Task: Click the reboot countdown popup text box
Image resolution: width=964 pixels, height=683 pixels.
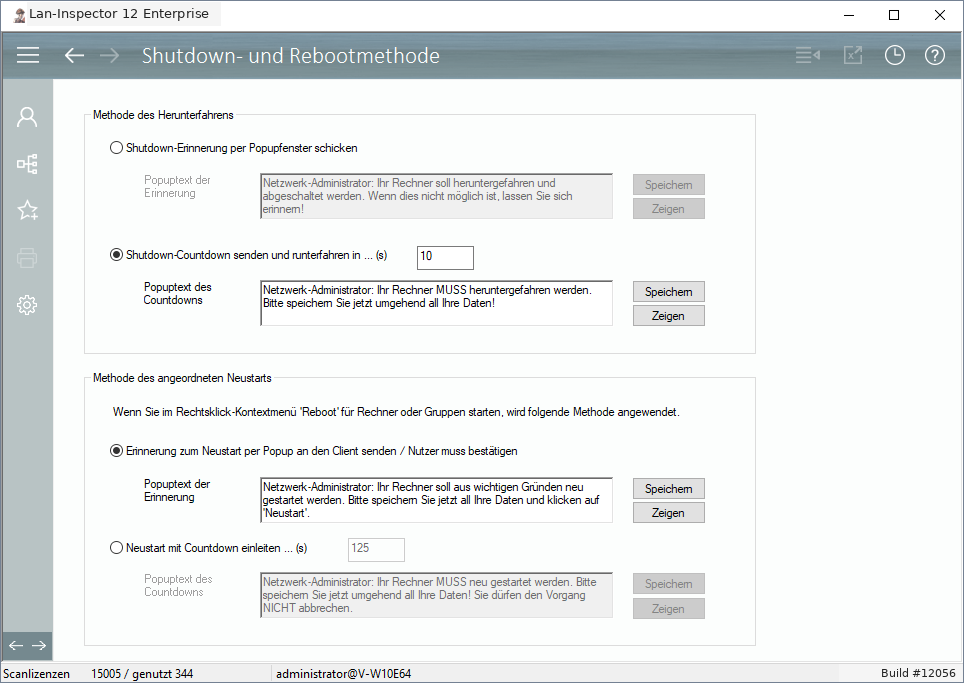Action: tap(437, 595)
